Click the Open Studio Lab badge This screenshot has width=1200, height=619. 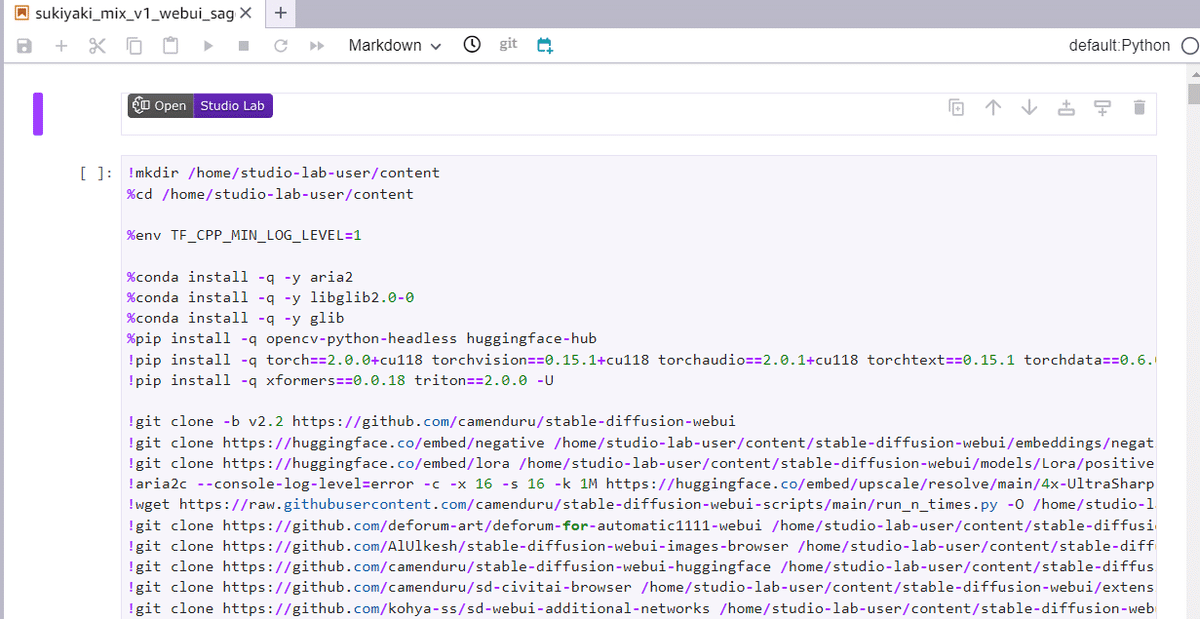pos(200,106)
